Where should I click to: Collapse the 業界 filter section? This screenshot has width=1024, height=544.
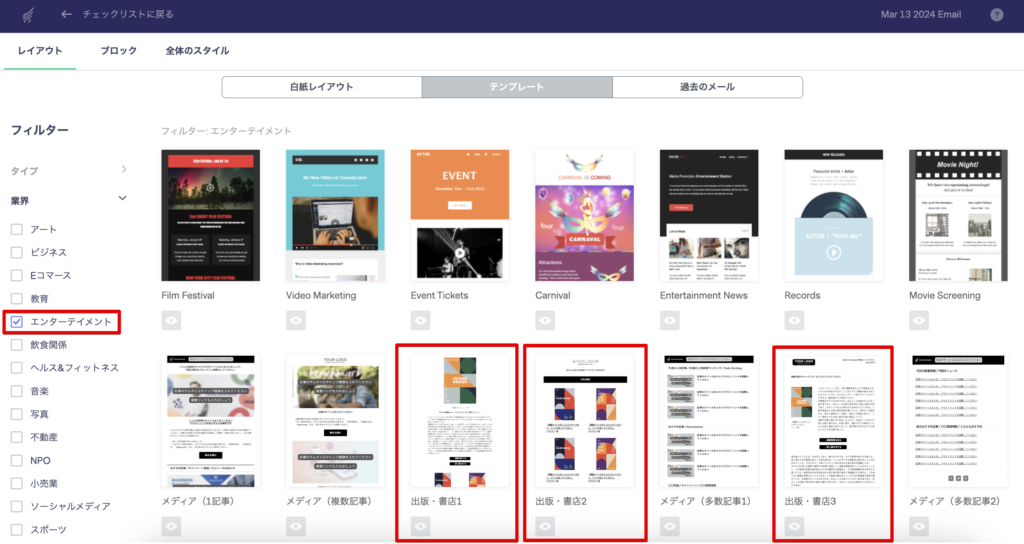coord(123,199)
